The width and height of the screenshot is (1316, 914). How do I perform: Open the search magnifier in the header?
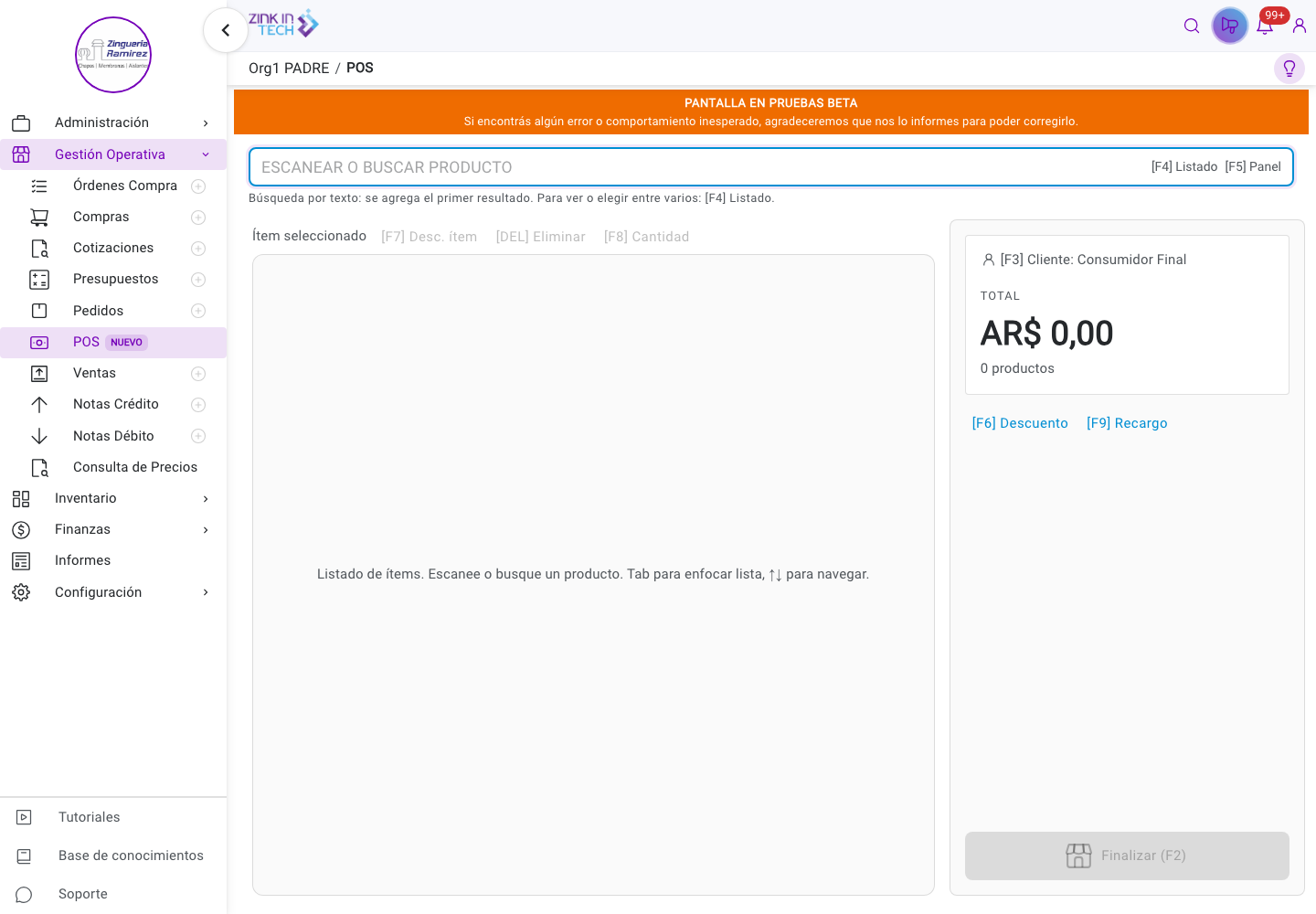pyautogui.click(x=1192, y=26)
